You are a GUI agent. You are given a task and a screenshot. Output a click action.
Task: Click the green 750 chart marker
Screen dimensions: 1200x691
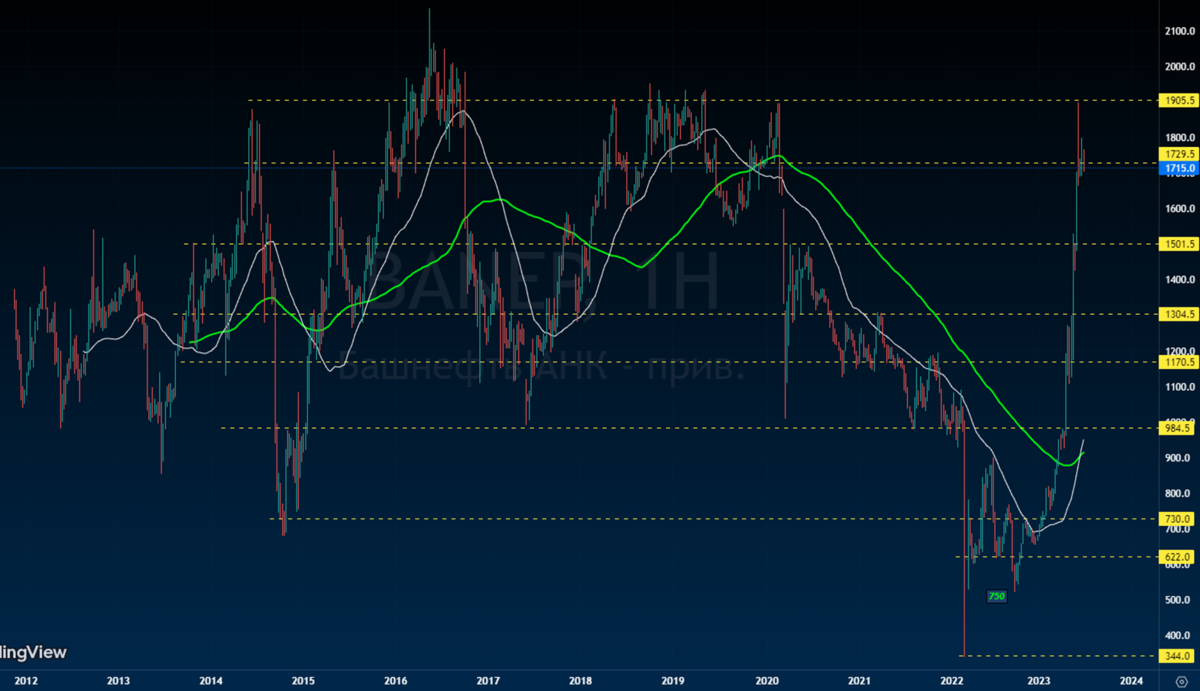(x=996, y=596)
